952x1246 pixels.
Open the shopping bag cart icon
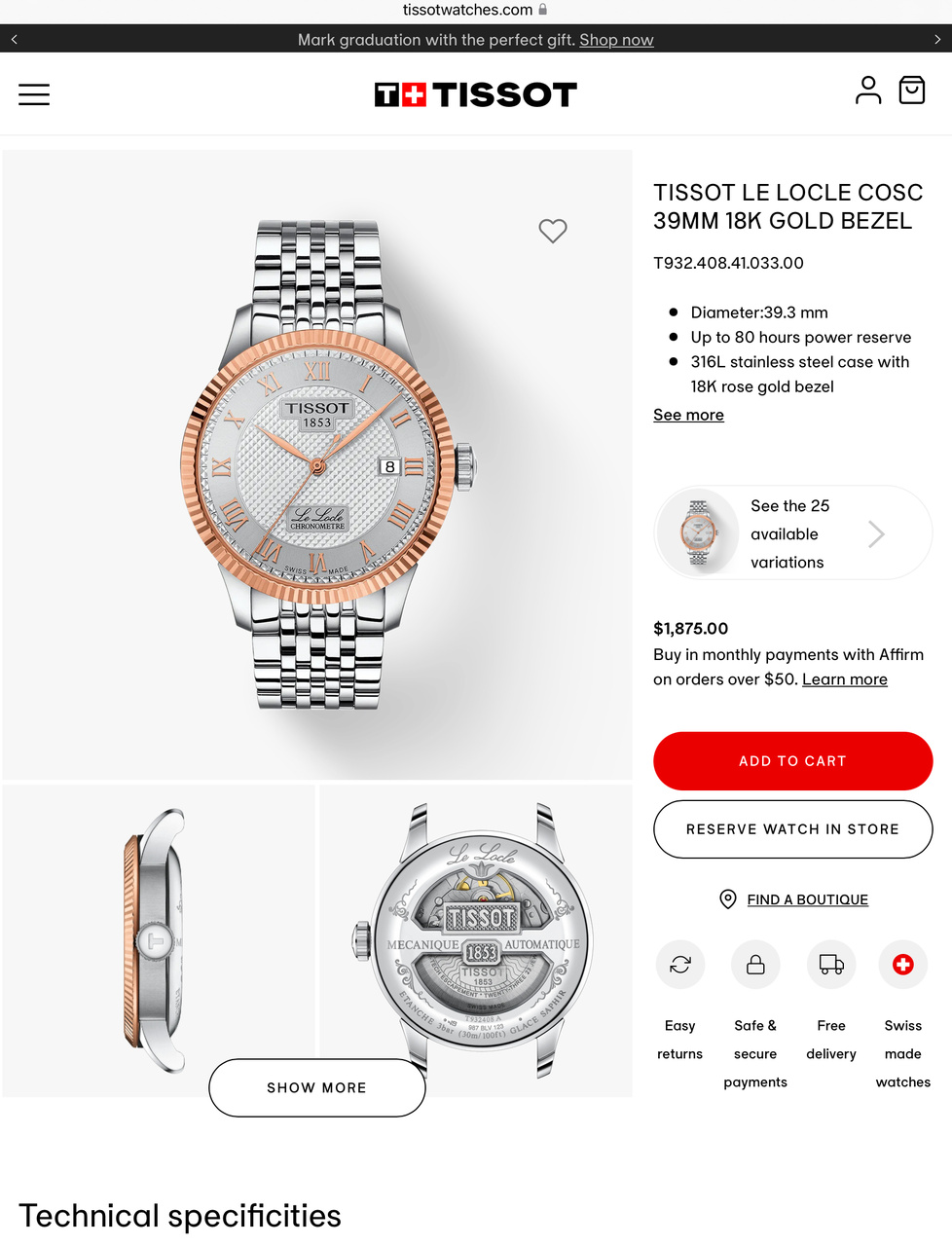click(911, 91)
